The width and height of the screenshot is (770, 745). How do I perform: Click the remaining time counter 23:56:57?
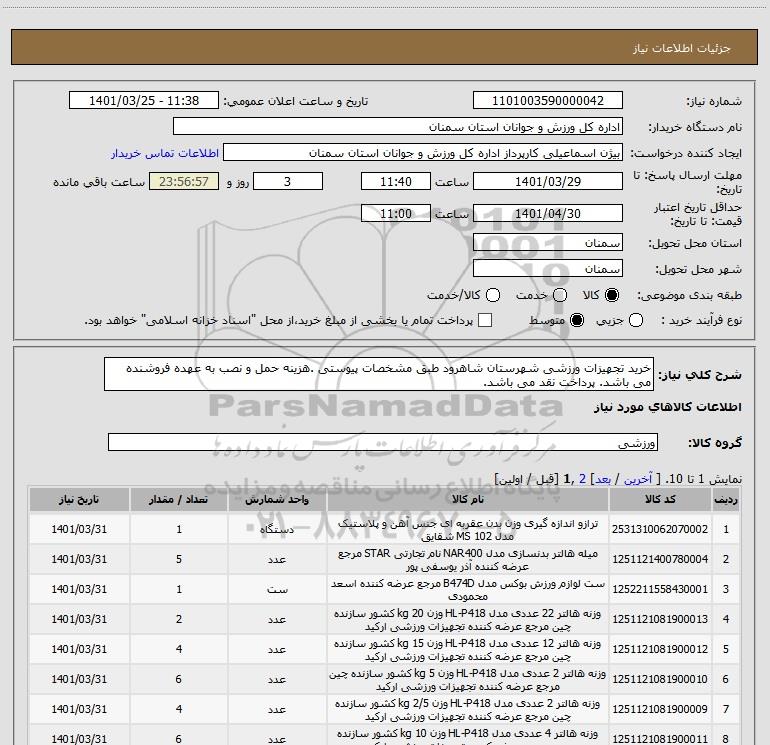coord(184,181)
